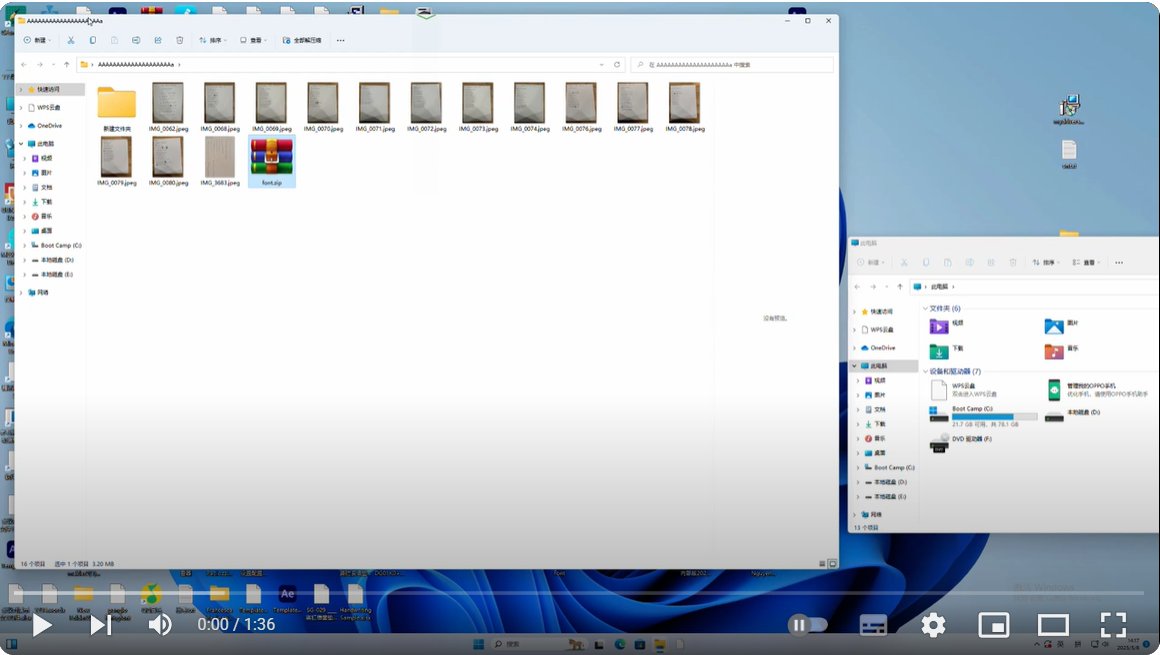Expand 网络 in front window sidebar

[21, 293]
